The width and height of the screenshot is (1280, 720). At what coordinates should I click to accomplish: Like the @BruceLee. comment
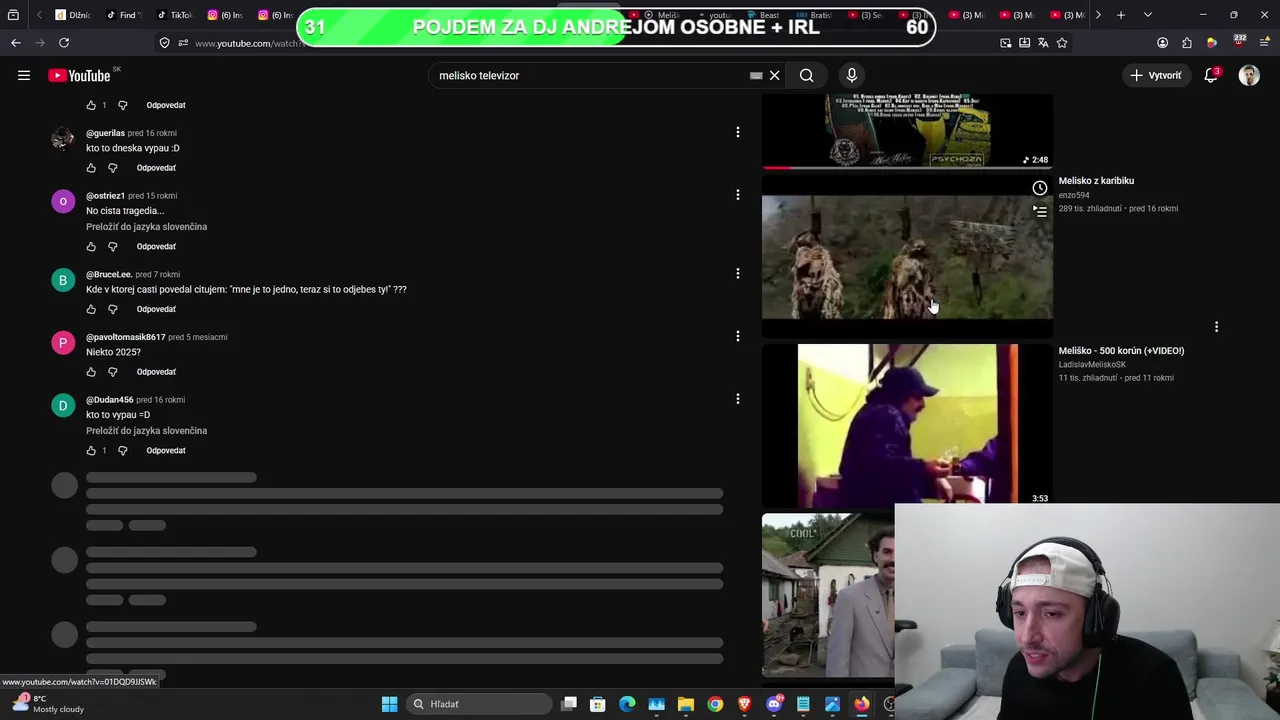(x=91, y=309)
